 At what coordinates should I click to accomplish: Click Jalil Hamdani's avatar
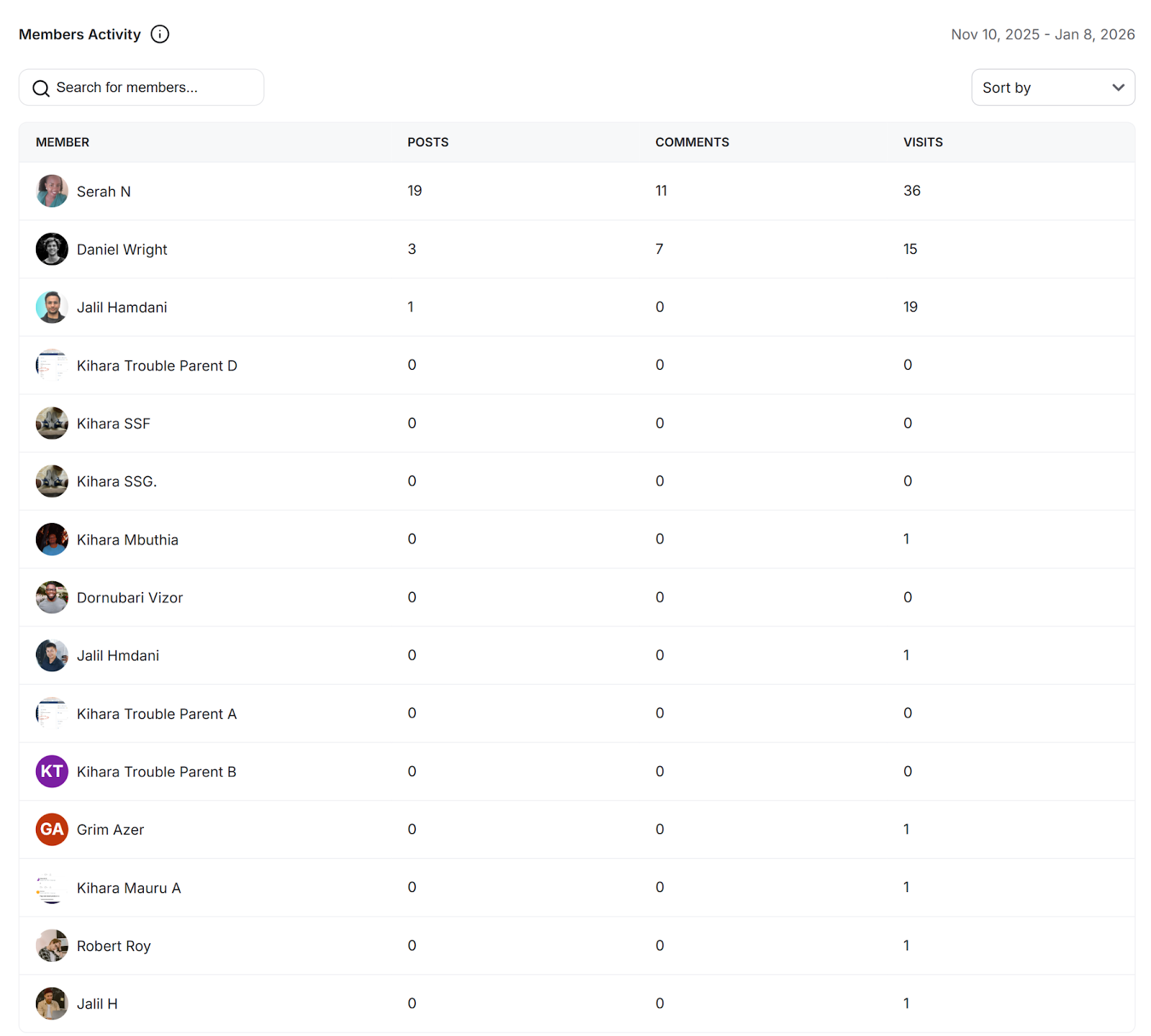coord(52,307)
